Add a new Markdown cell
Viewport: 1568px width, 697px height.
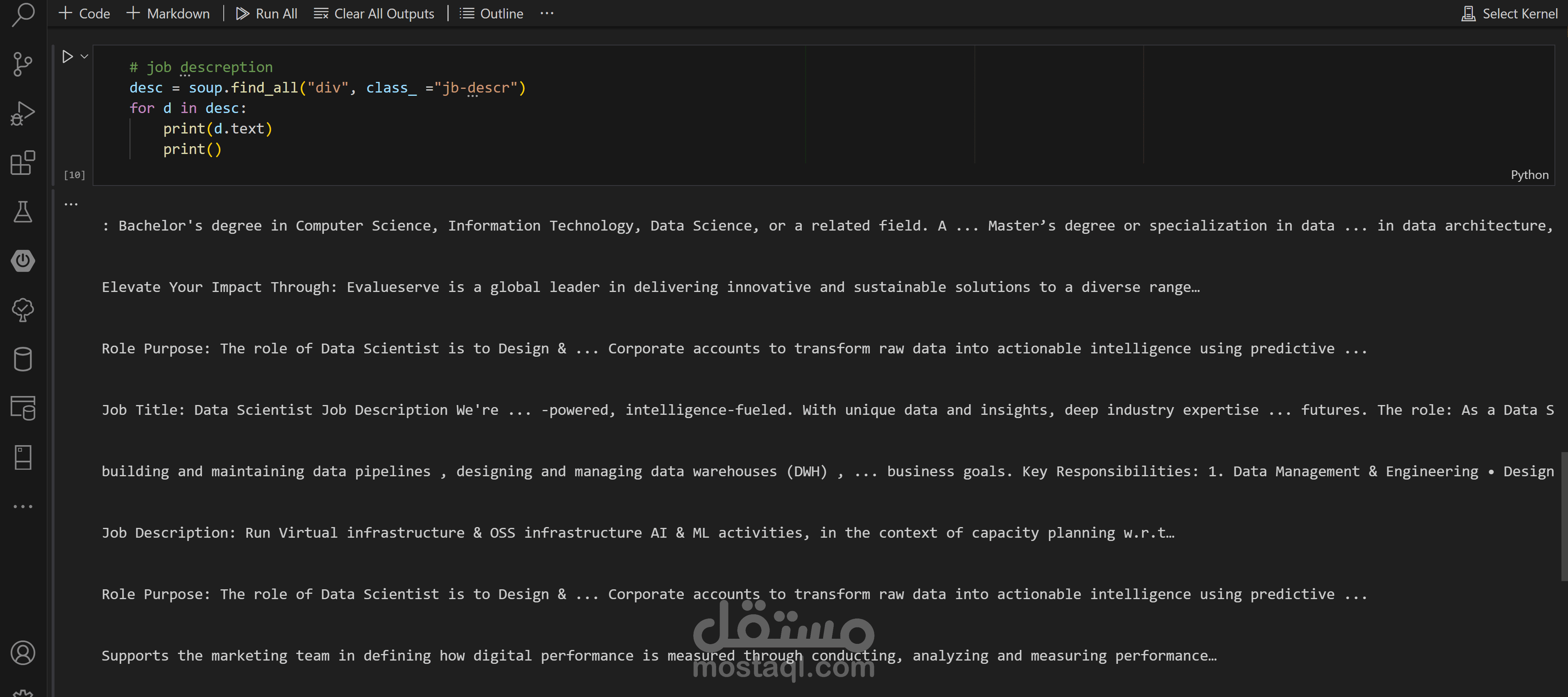(x=168, y=14)
